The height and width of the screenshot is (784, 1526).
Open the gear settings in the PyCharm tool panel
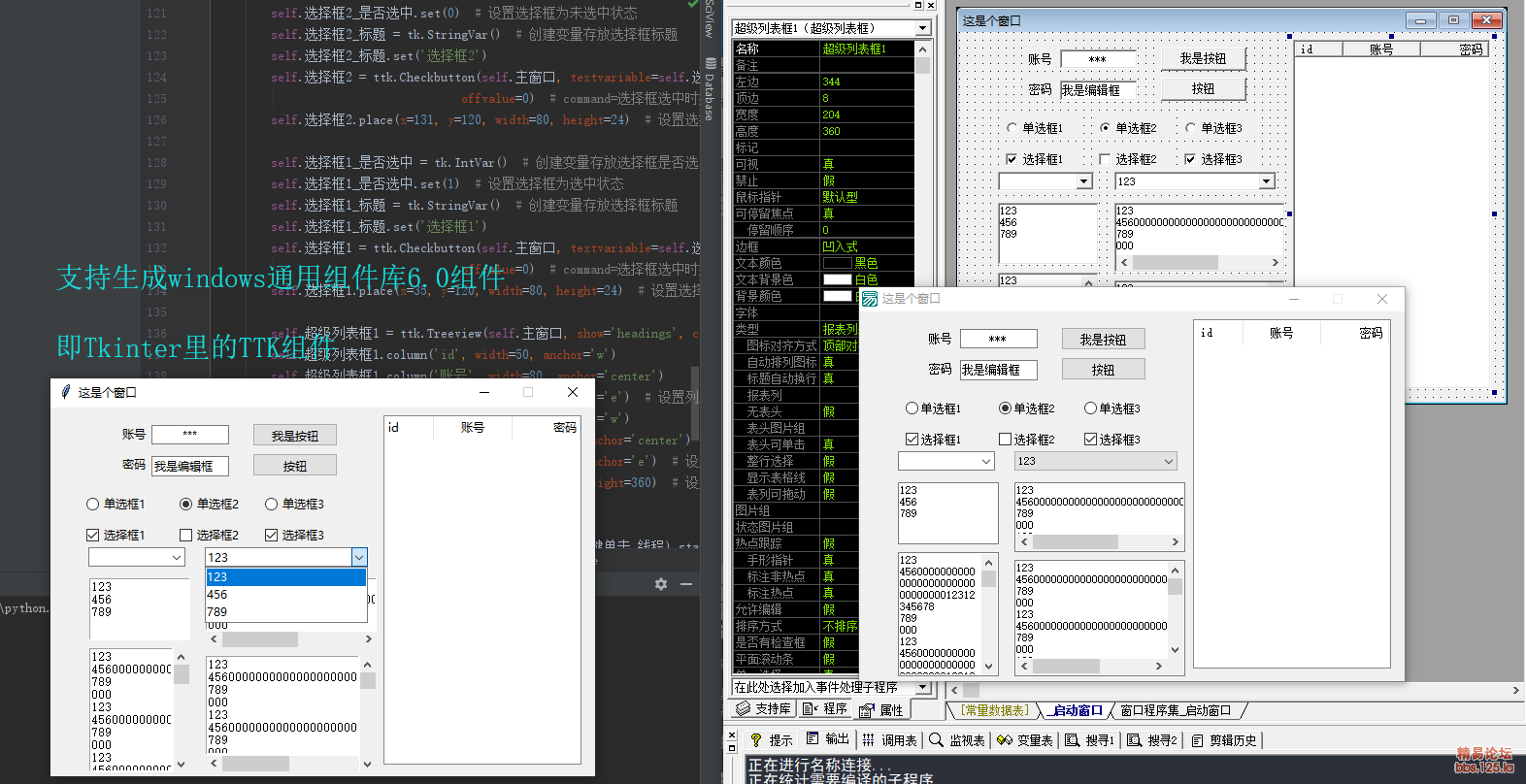pos(661,584)
